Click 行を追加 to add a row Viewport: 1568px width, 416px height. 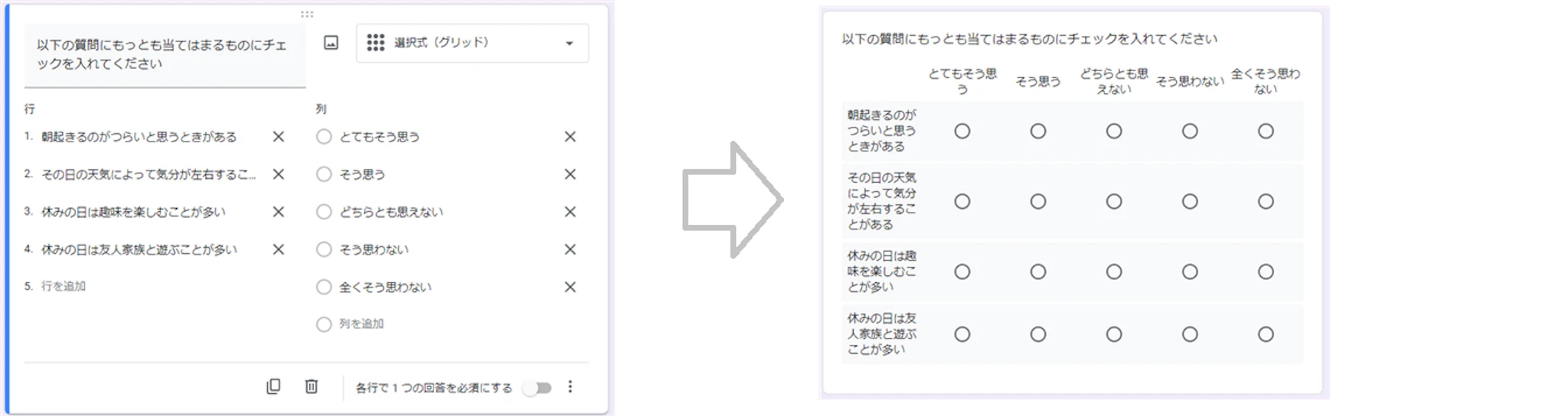tap(64, 286)
